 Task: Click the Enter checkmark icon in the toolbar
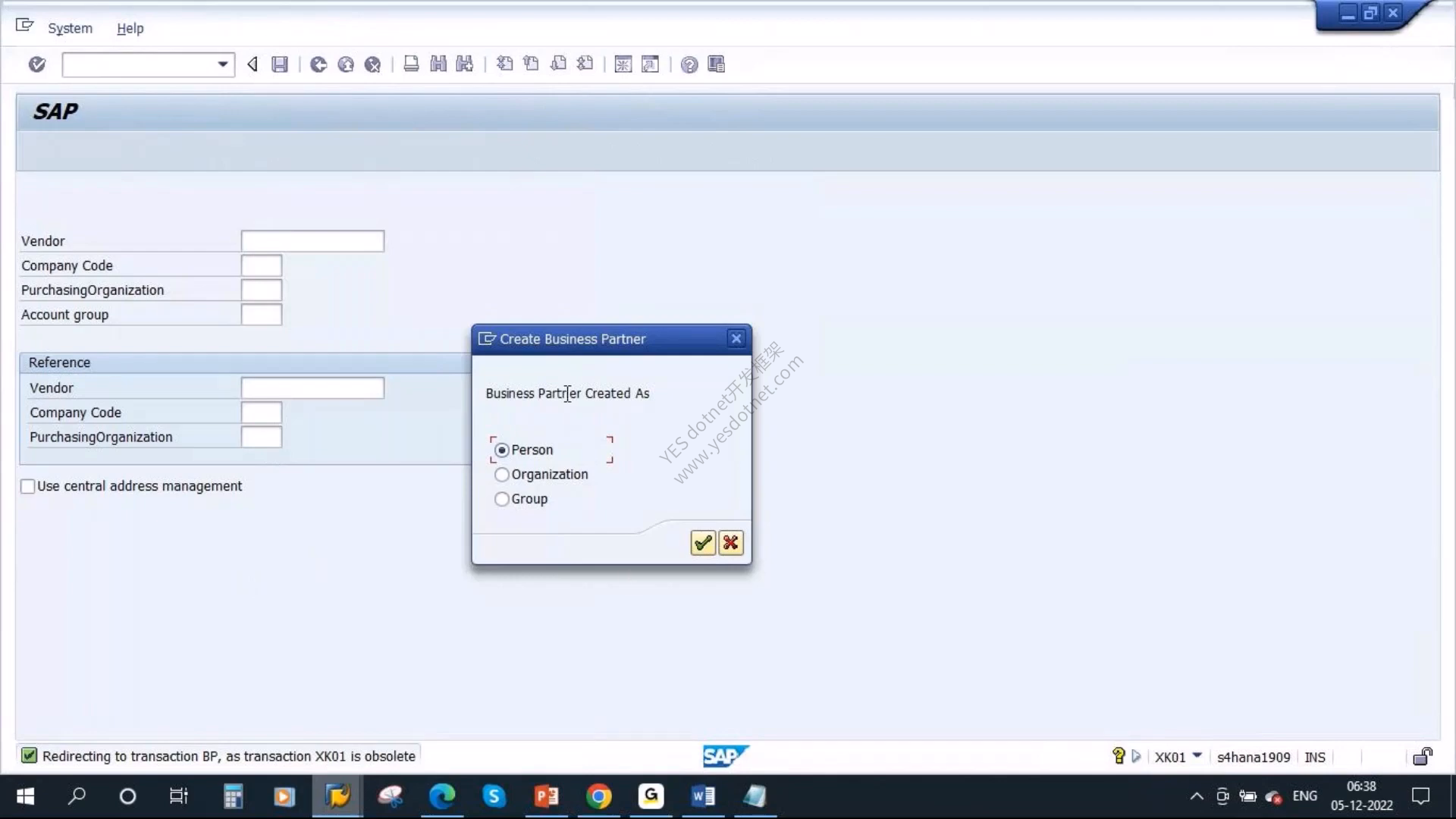click(x=36, y=64)
